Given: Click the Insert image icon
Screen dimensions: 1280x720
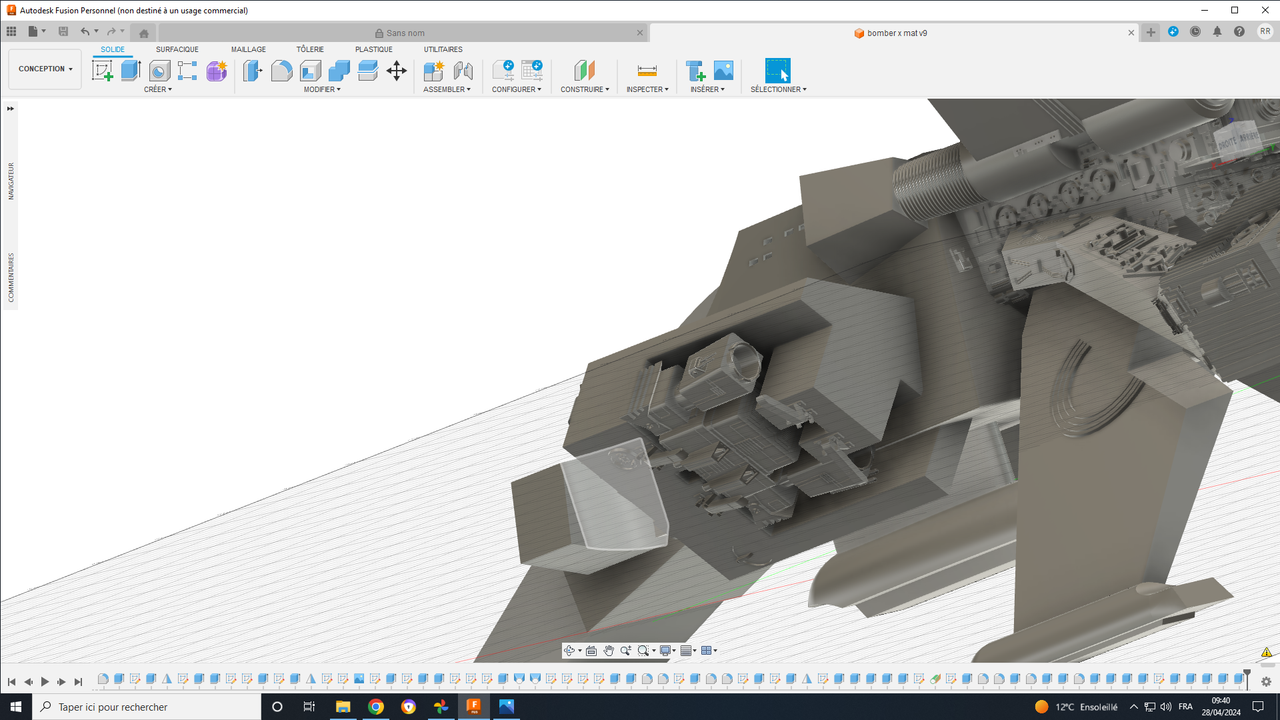Looking at the screenshot, I should coord(723,70).
